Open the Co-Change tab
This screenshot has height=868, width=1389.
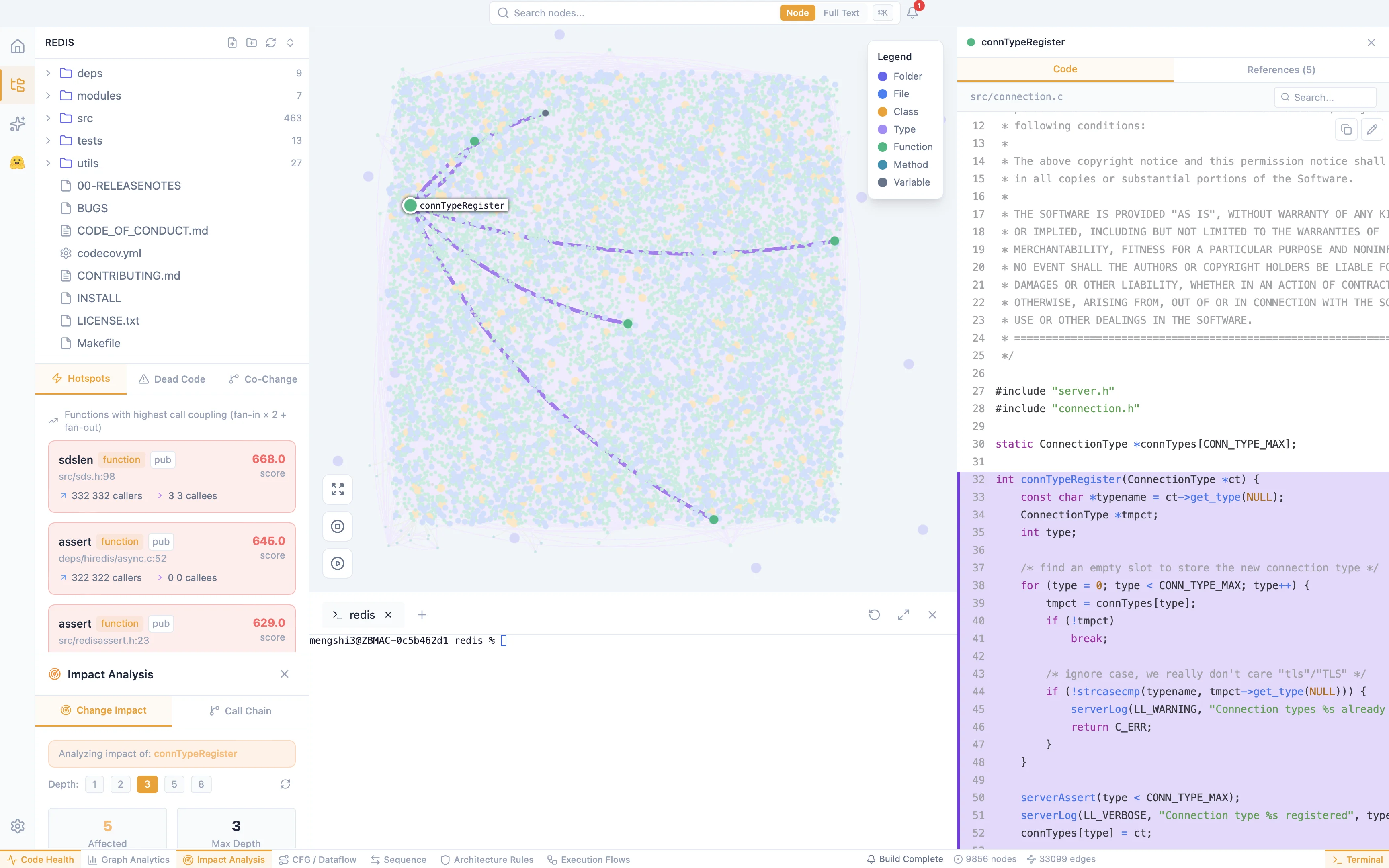point(263,379)
